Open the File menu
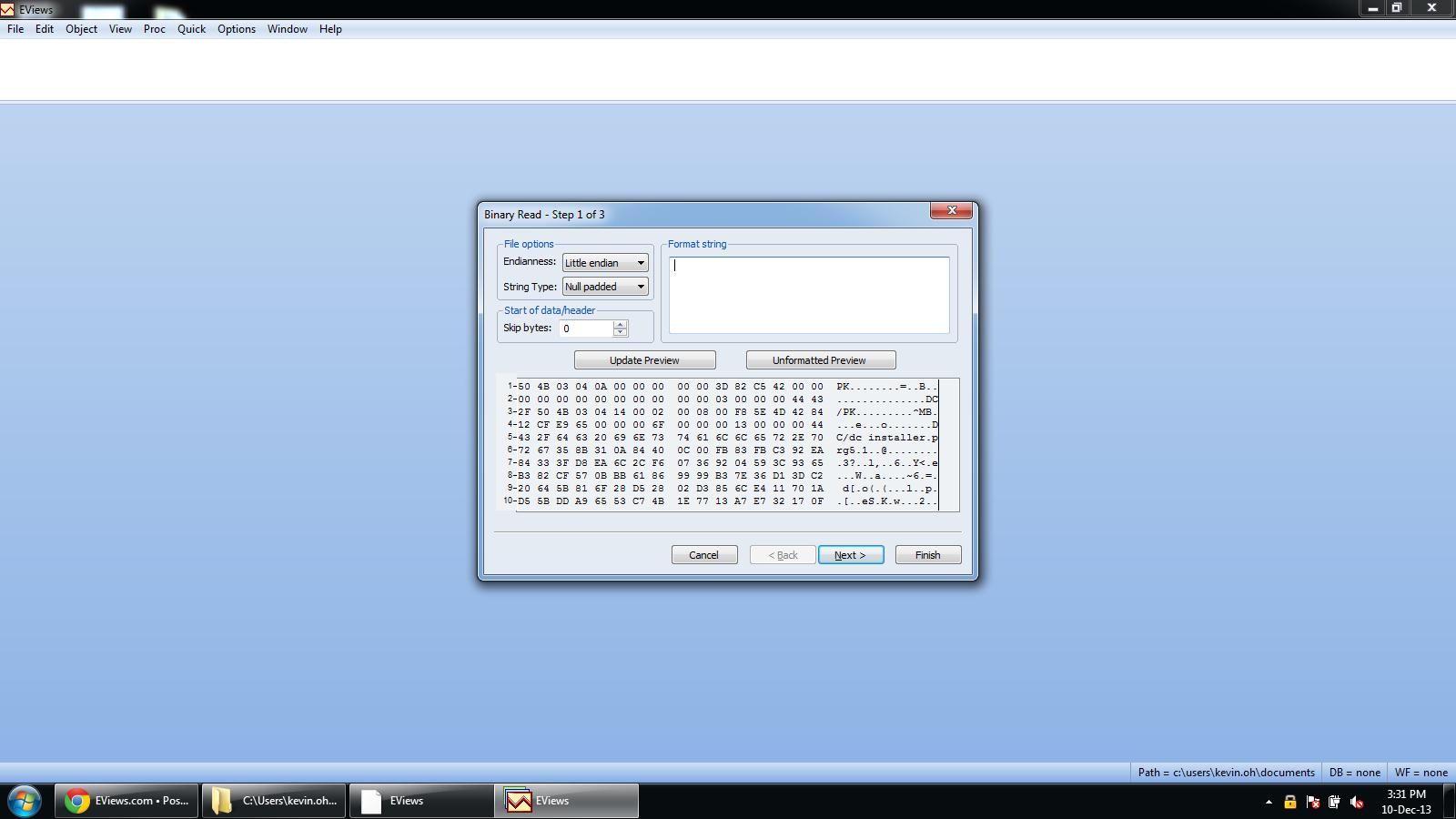This screenshot has width=1456, height=819. click(x=15, y=29)
